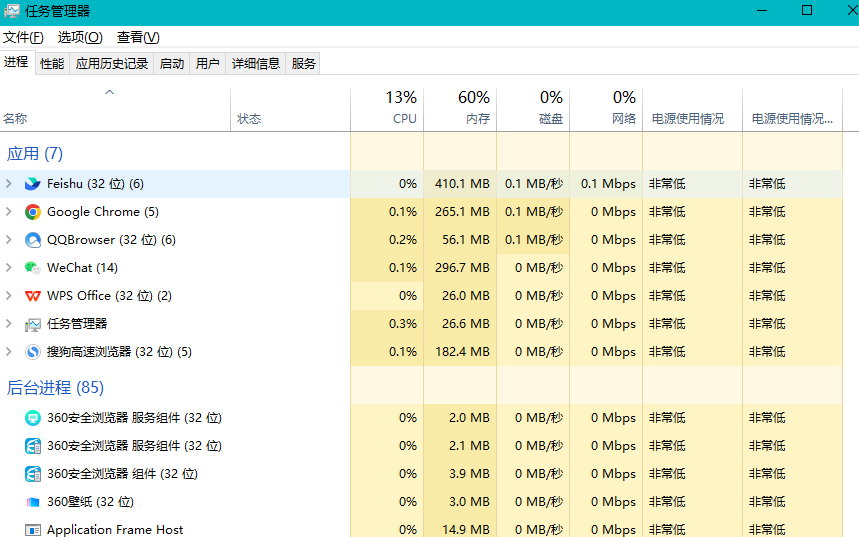Sort by the 名称 column header

click(115, 110)
